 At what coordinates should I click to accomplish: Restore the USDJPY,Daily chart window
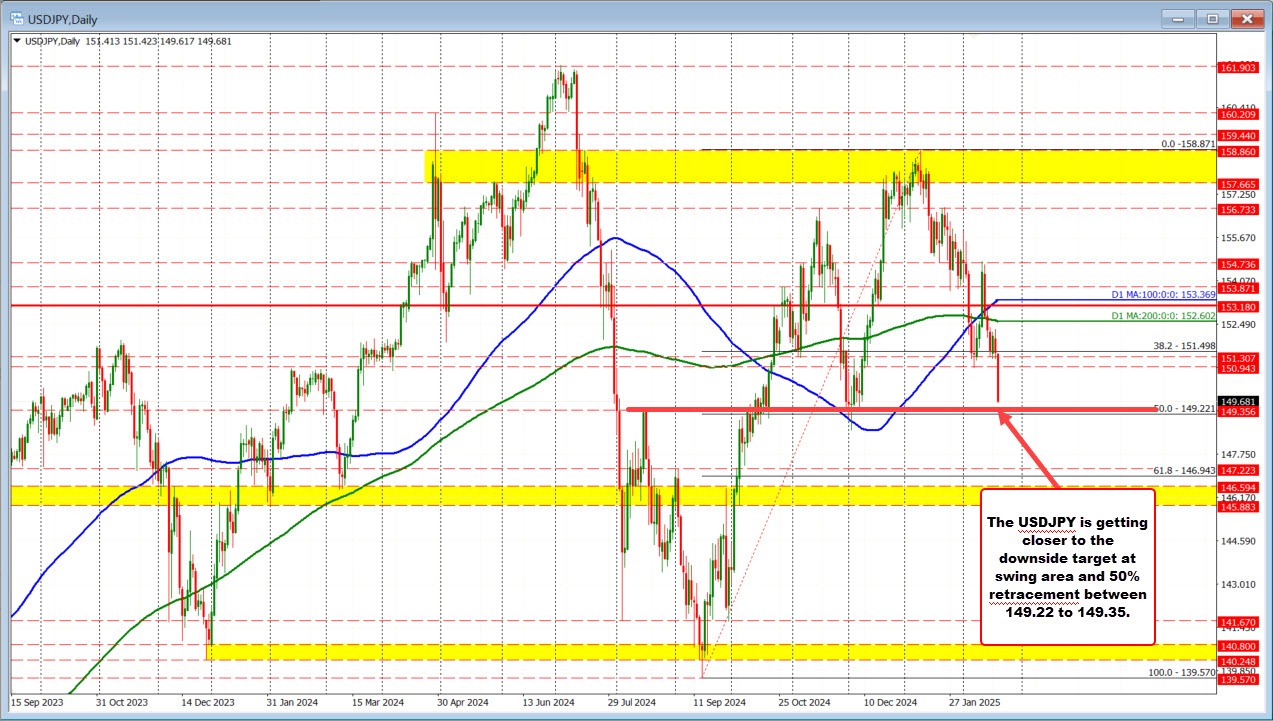[1210, 18]
